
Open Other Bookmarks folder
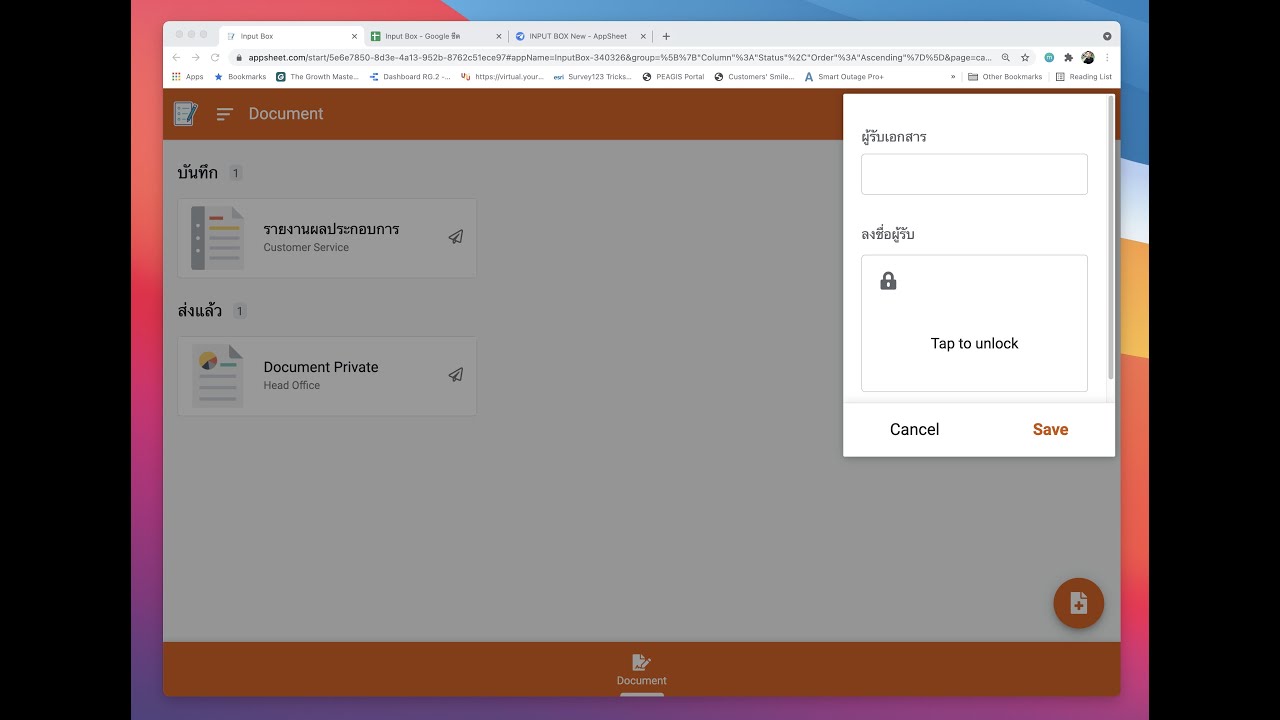(x=1005, y=77)
